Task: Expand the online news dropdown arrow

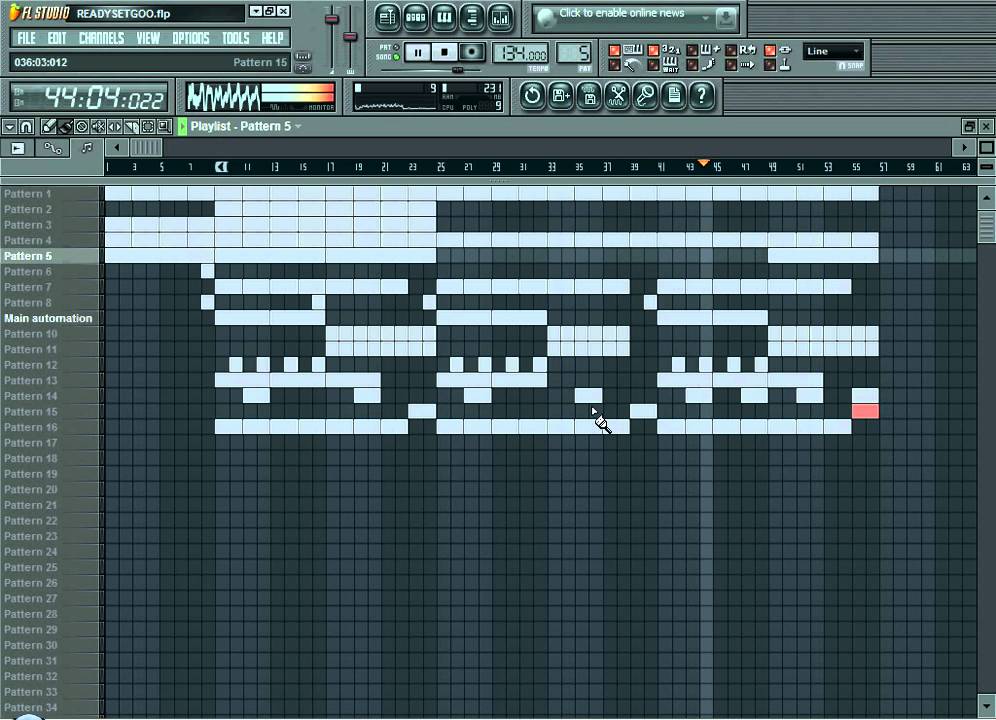Action: point(705,18)
